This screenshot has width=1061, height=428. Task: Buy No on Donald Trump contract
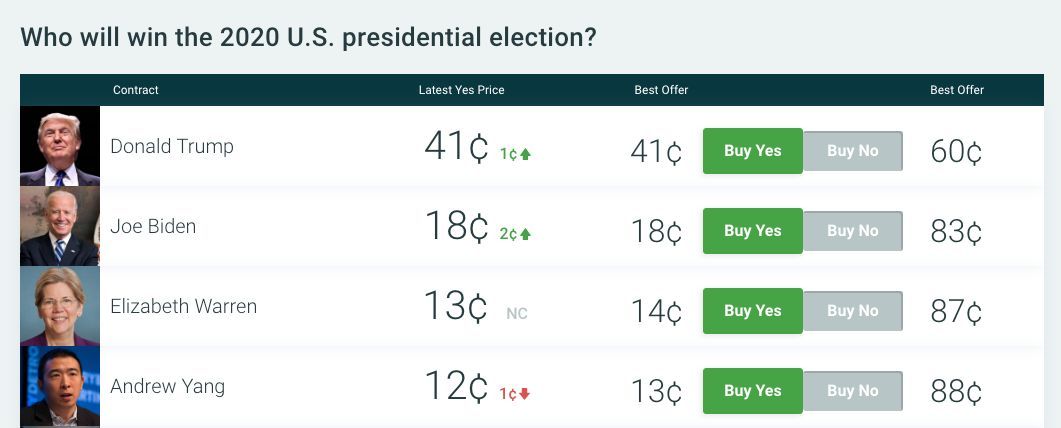tap(853, 151)
